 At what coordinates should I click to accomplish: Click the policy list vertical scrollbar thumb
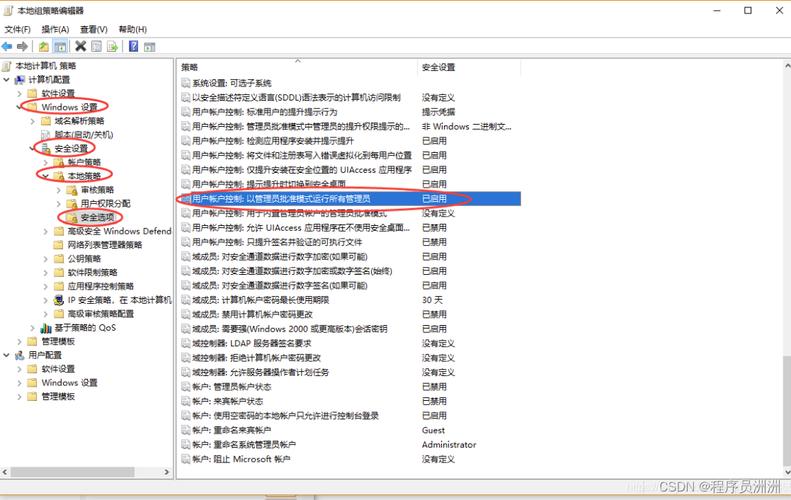point(786,411)
